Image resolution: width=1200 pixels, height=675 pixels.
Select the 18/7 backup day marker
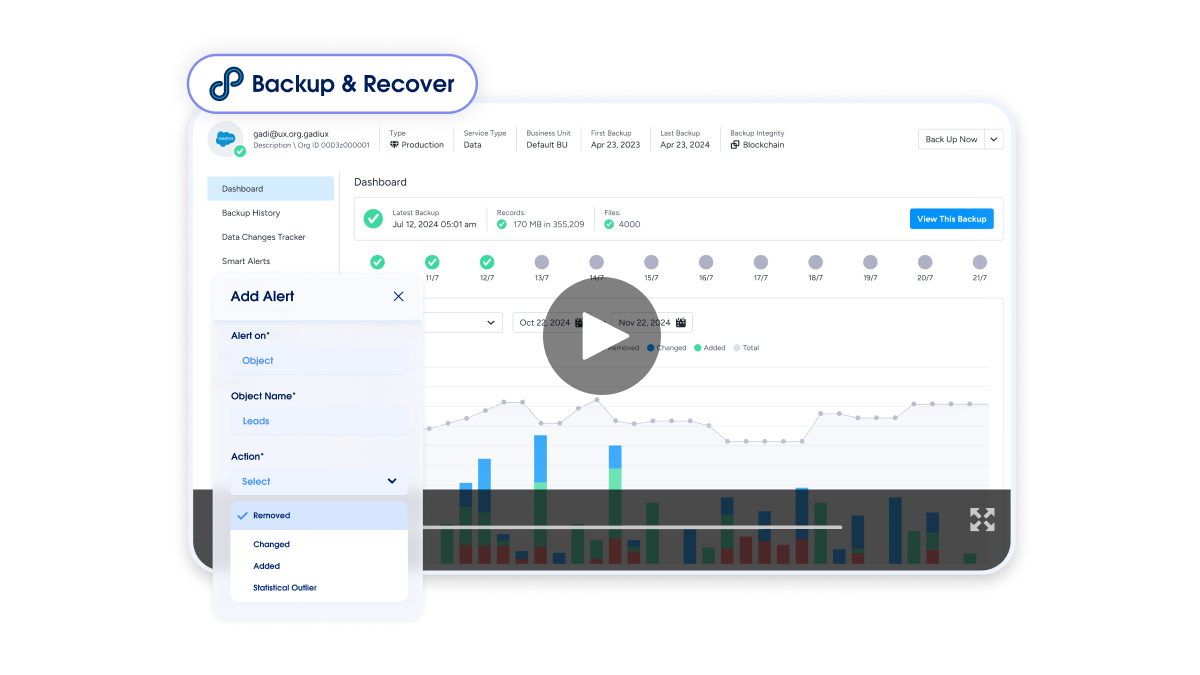(815, 262)
